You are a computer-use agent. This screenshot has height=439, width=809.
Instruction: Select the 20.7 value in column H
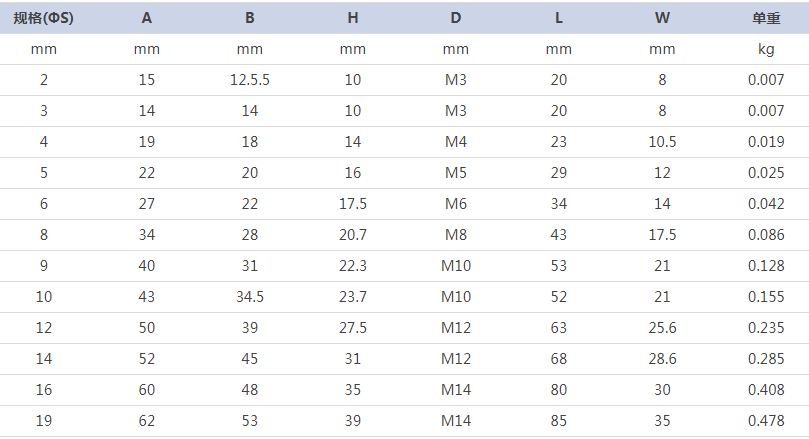[x=353, y=235]
